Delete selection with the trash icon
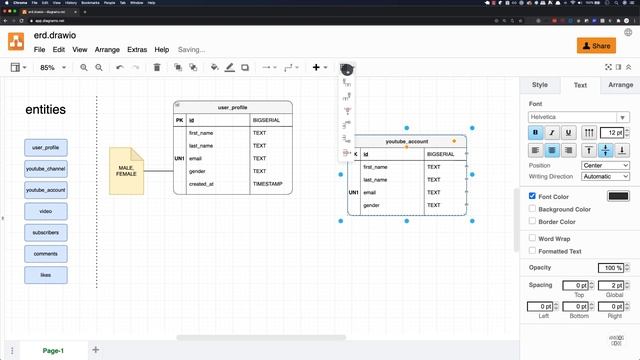The width and height of the screenshot is (640, 360). (x=157, y=67)
